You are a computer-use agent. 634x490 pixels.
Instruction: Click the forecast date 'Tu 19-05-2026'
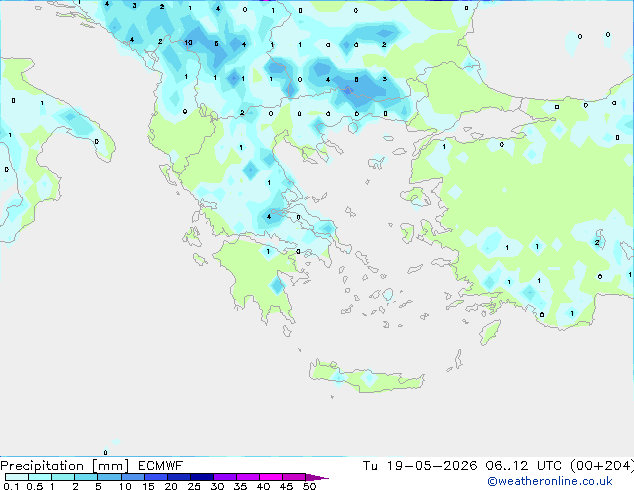point(420,466)
